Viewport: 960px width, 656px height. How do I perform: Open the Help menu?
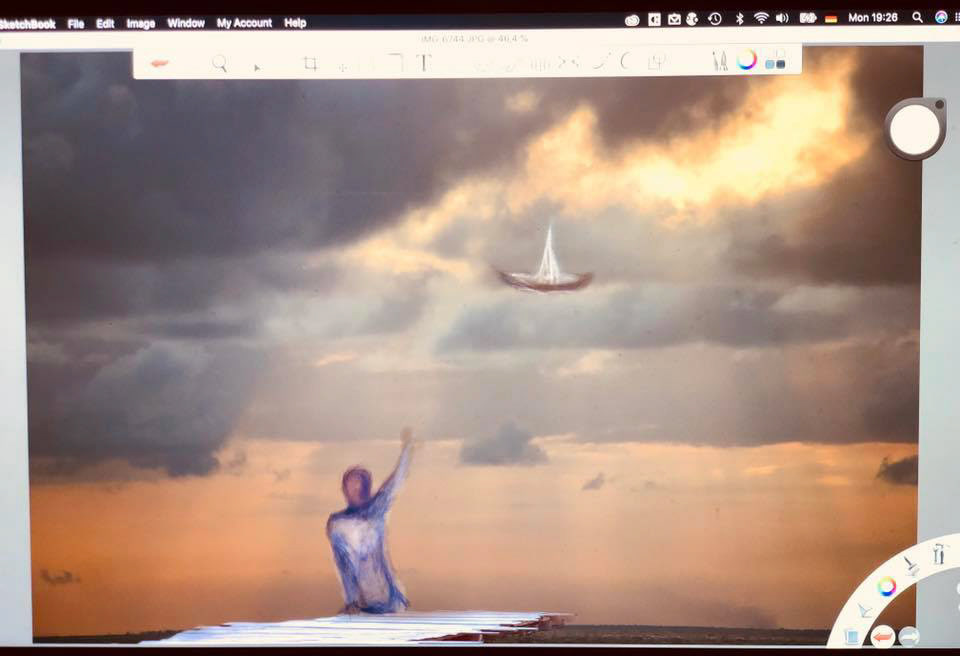(295, 23)
